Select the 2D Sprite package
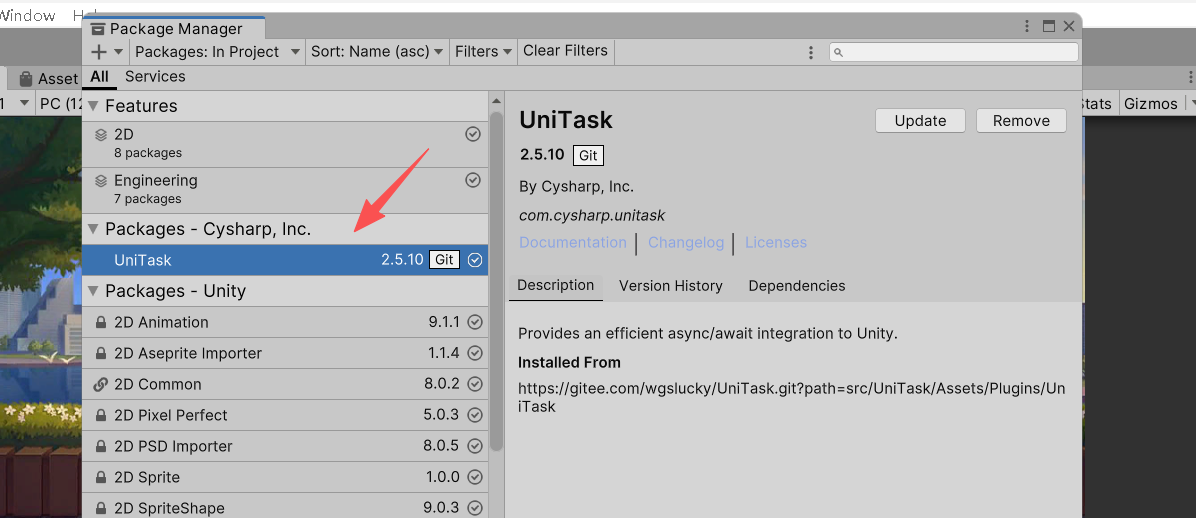 [x=285, y=478]
